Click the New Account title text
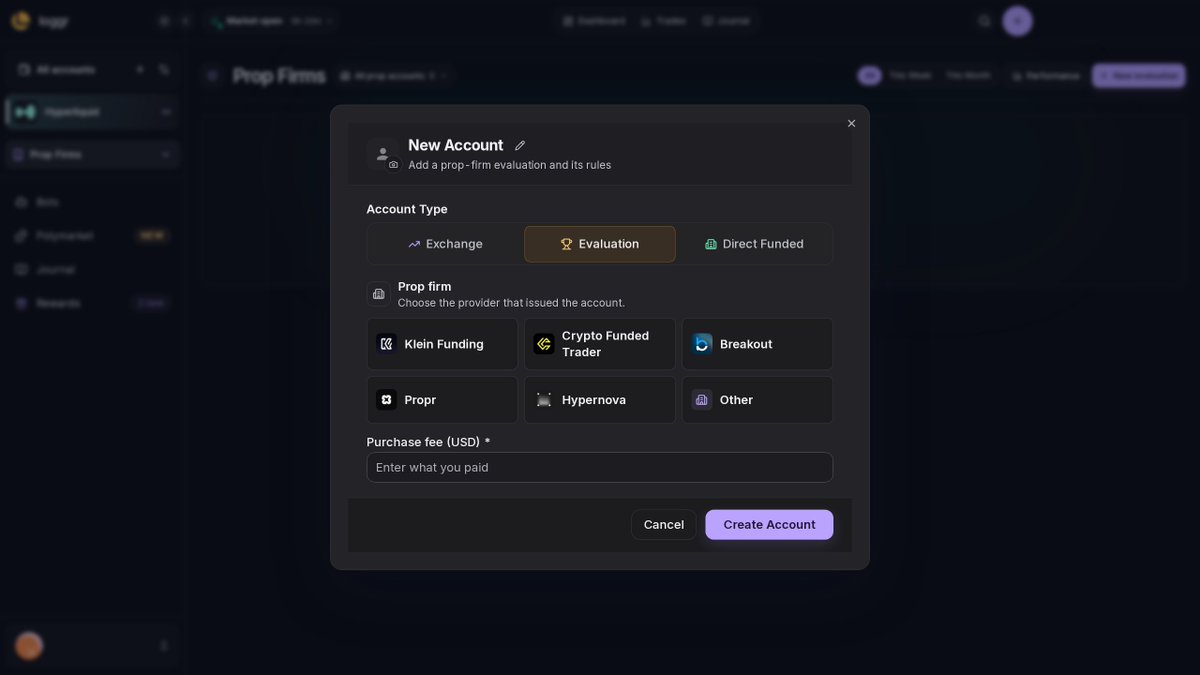Image resolution: width=1200 pixels, height=675 pixels. [x=455, y=145]
